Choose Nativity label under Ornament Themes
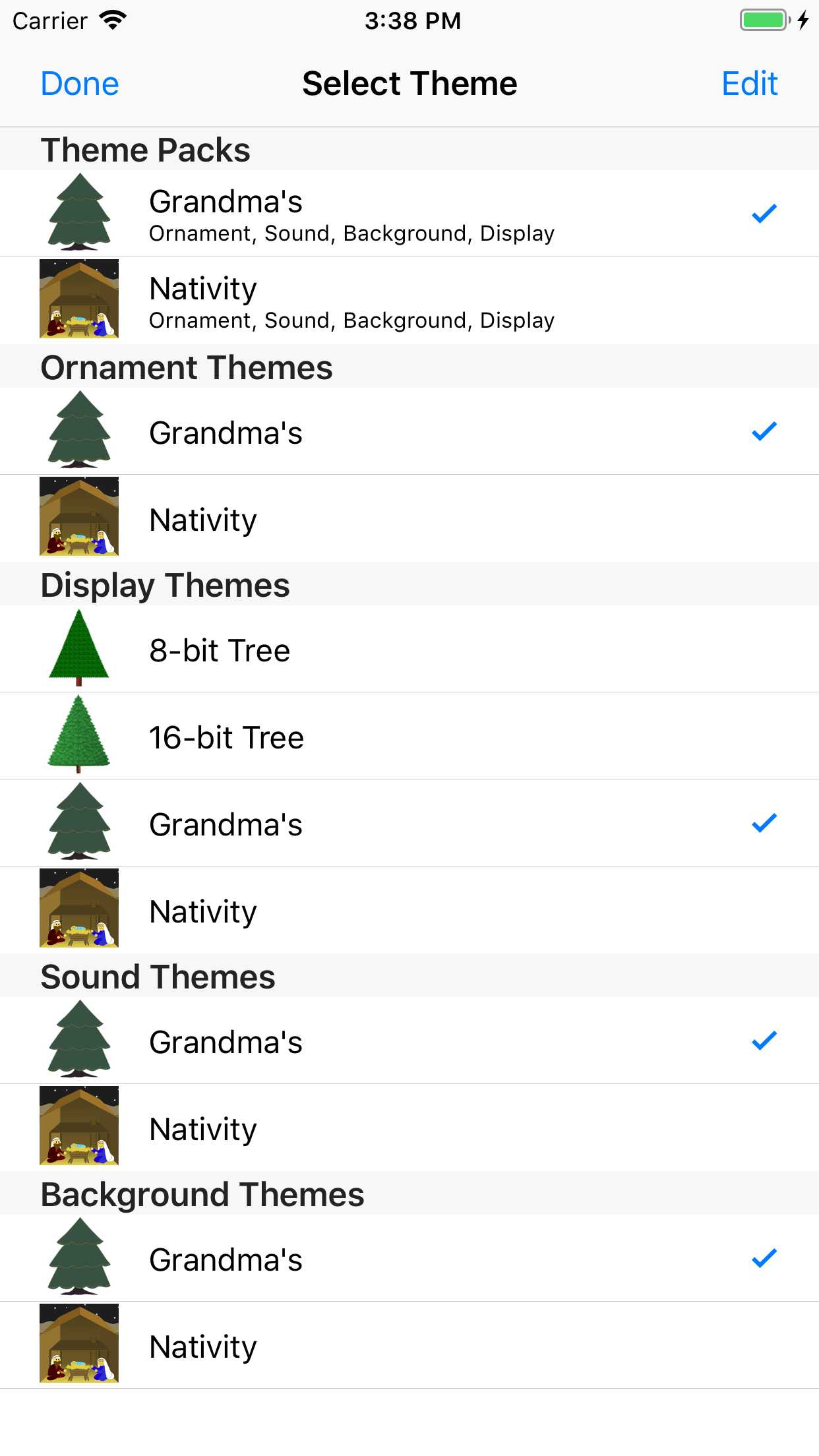This screenshot has width=819, height=1456. click(x=203, y=520)
